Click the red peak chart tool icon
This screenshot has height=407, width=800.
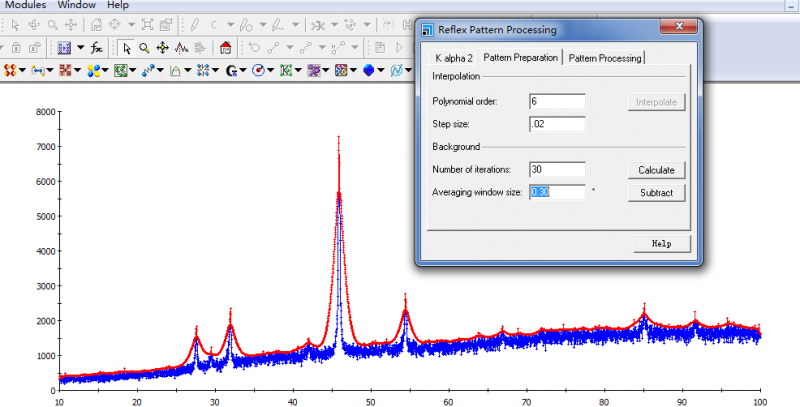182,47
